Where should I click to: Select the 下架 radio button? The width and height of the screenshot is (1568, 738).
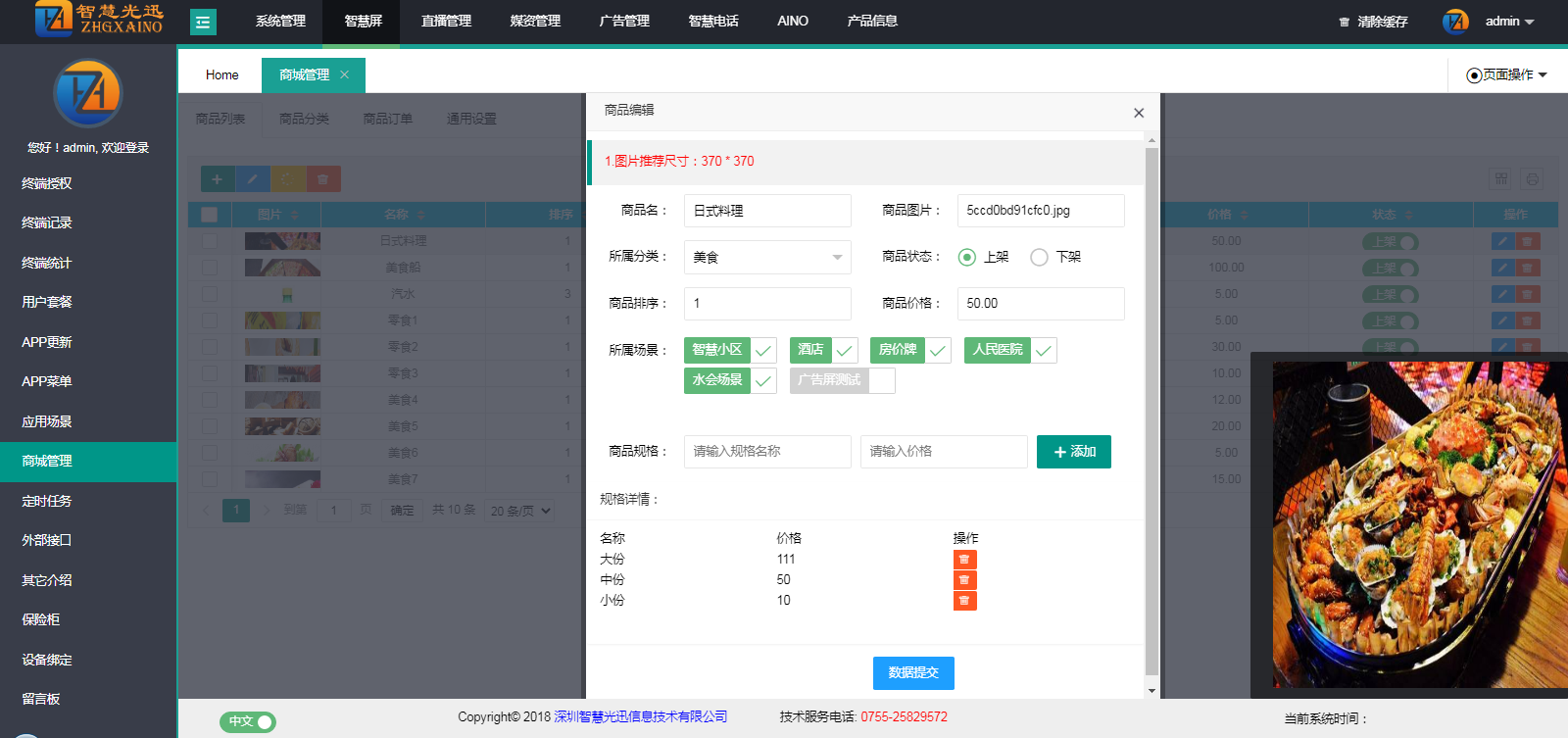[x=1039, y=257]
